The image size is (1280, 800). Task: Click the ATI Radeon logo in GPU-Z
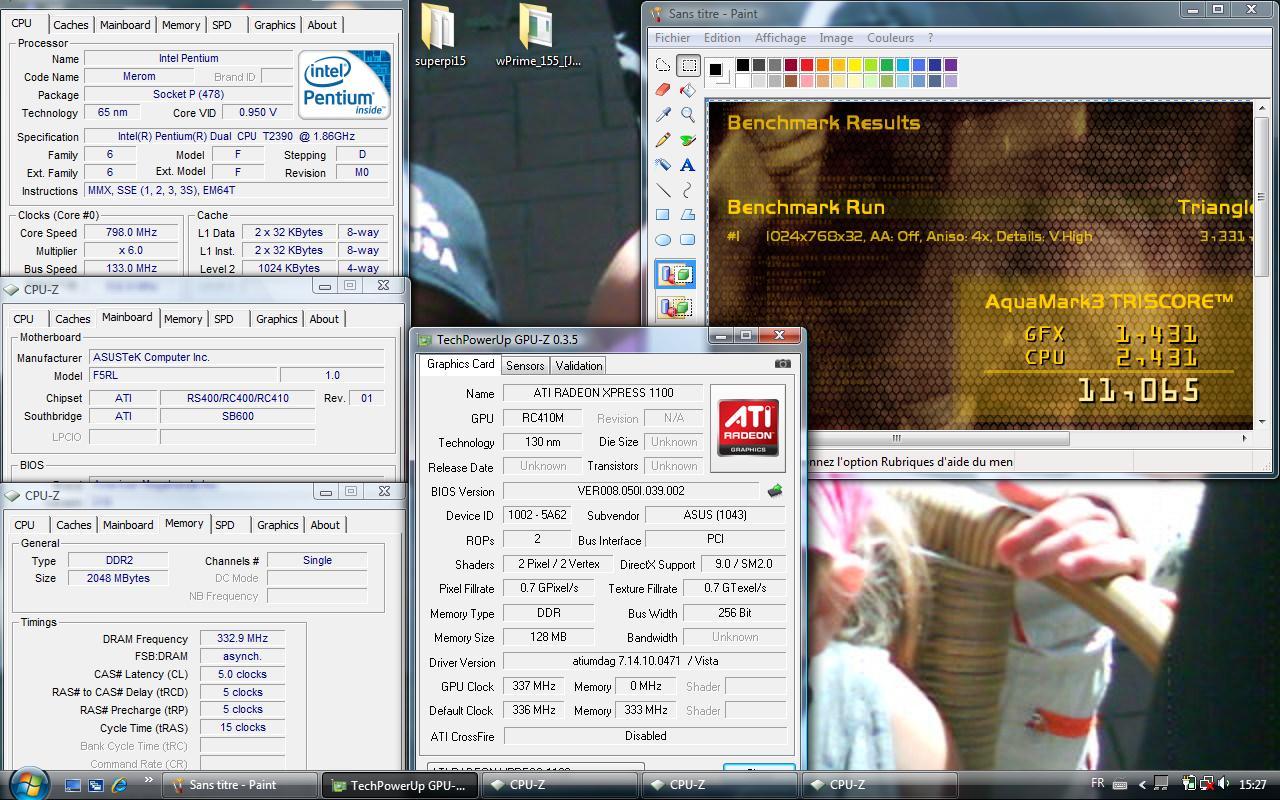[747, 426]
